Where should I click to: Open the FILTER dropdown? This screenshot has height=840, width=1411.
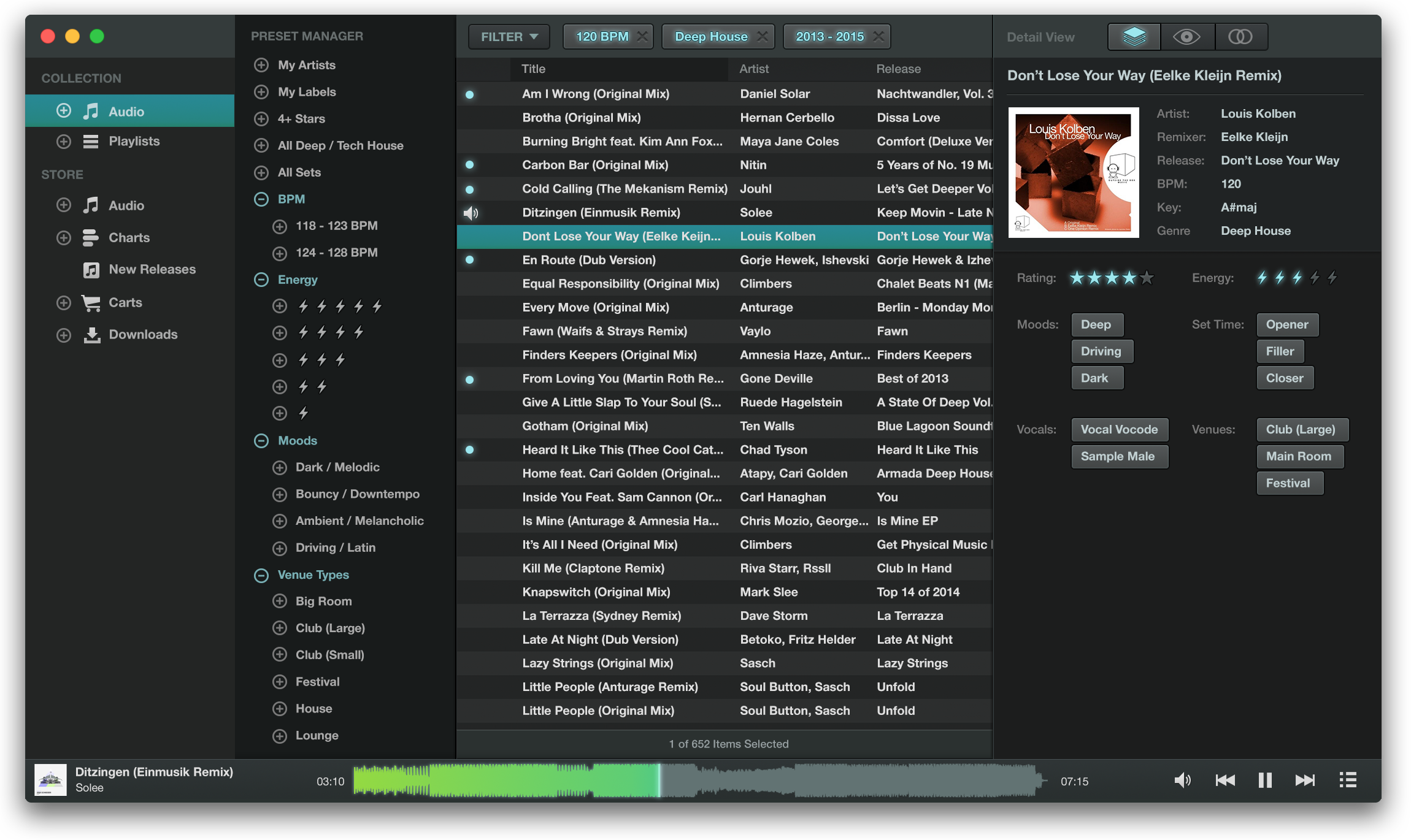(x=509, y=37)
